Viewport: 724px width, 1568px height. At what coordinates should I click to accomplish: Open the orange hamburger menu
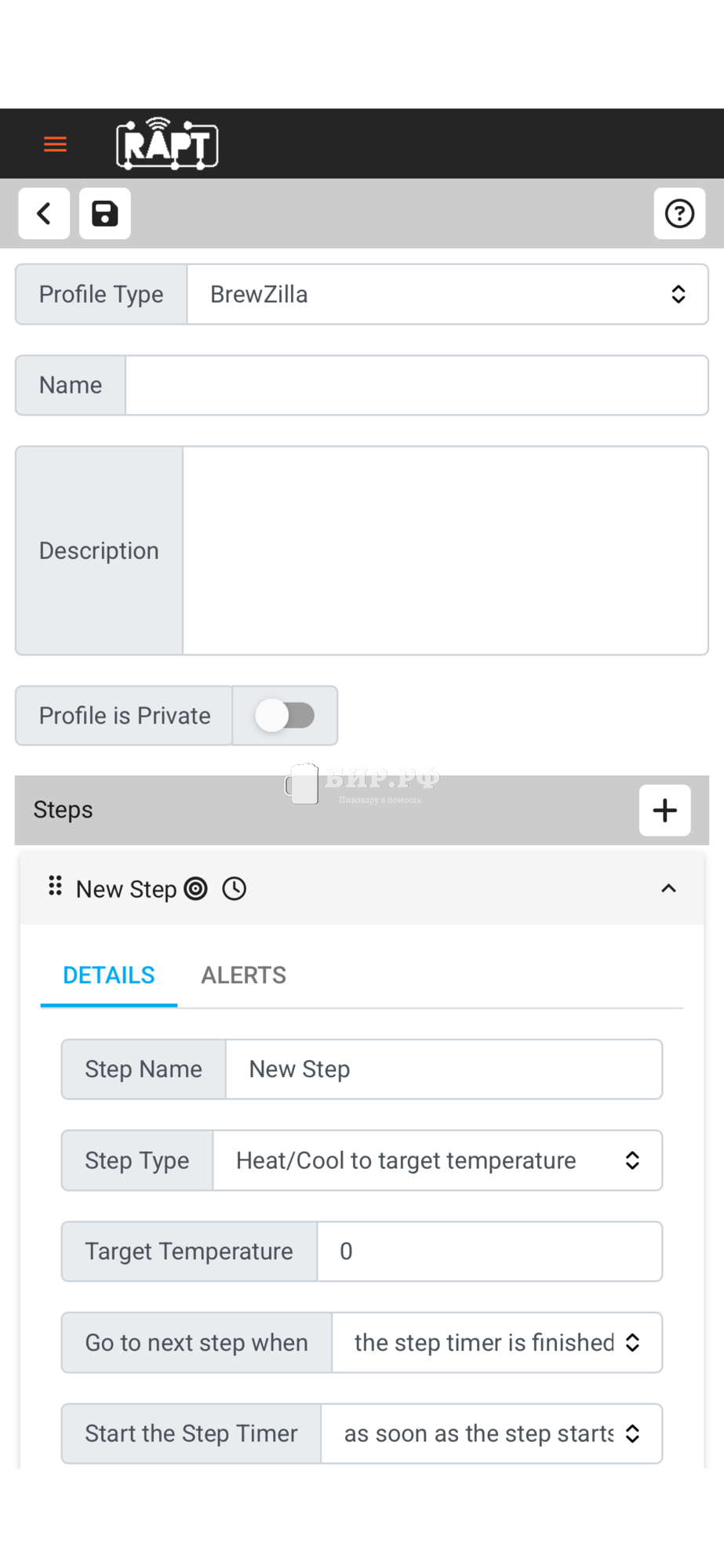click(x=55, y=144)
